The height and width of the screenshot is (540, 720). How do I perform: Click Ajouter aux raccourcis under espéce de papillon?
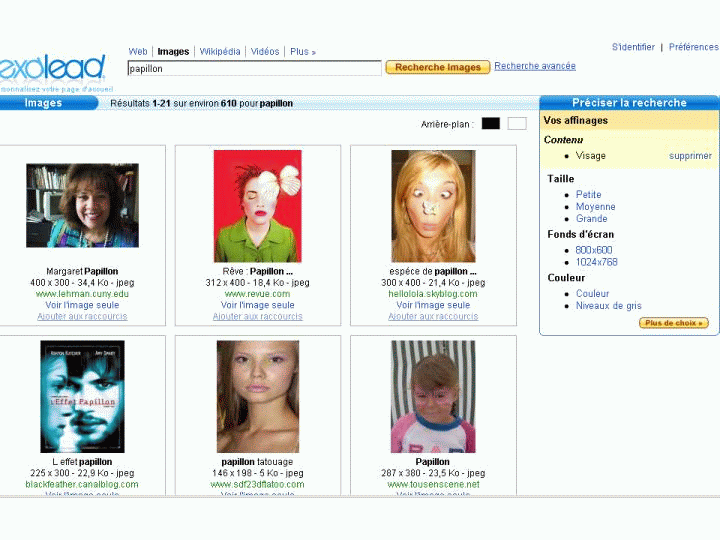(x=433, y=316)
